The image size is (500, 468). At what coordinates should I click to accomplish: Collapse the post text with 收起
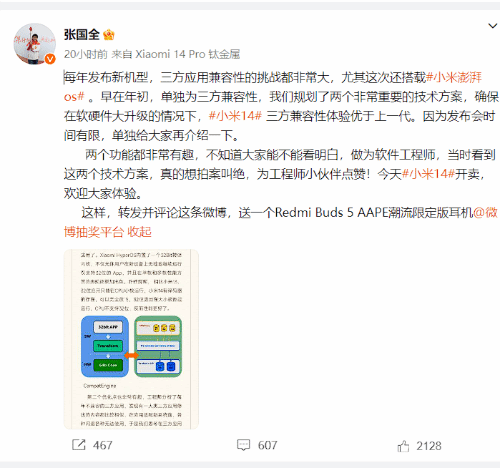point(140,232)
